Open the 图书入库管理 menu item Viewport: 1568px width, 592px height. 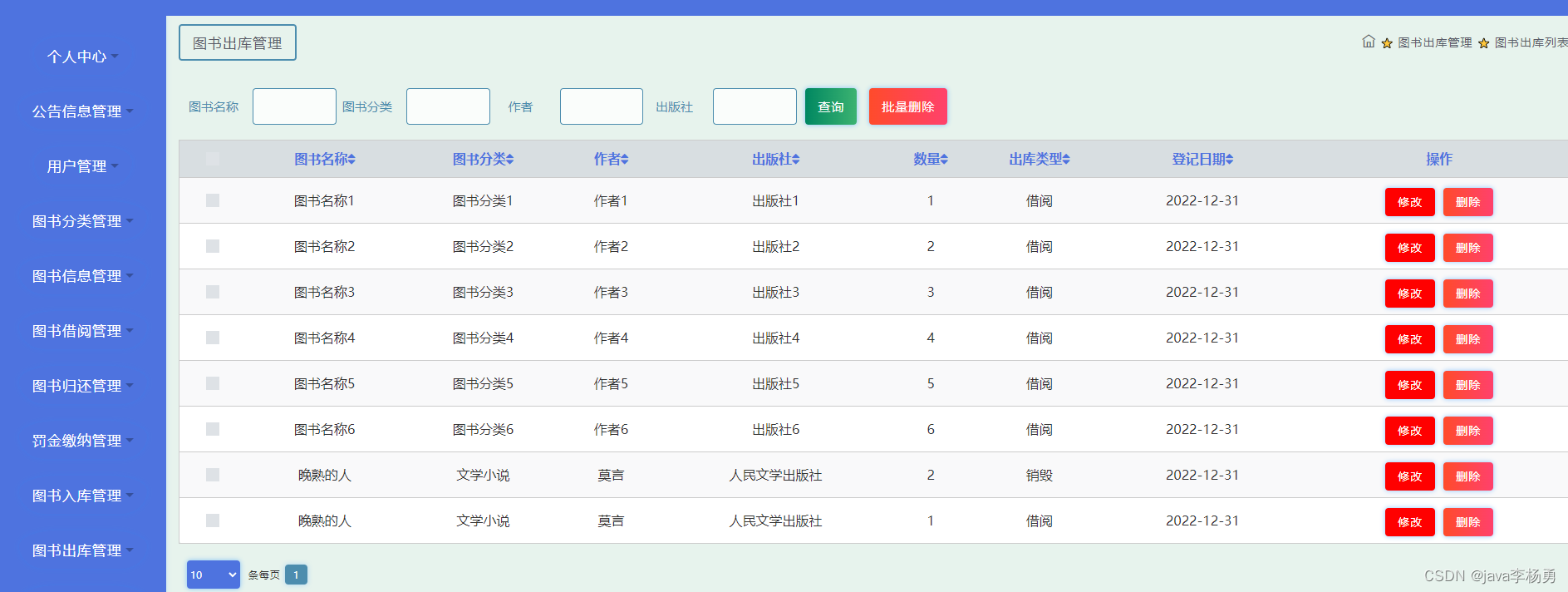point(82,496)
